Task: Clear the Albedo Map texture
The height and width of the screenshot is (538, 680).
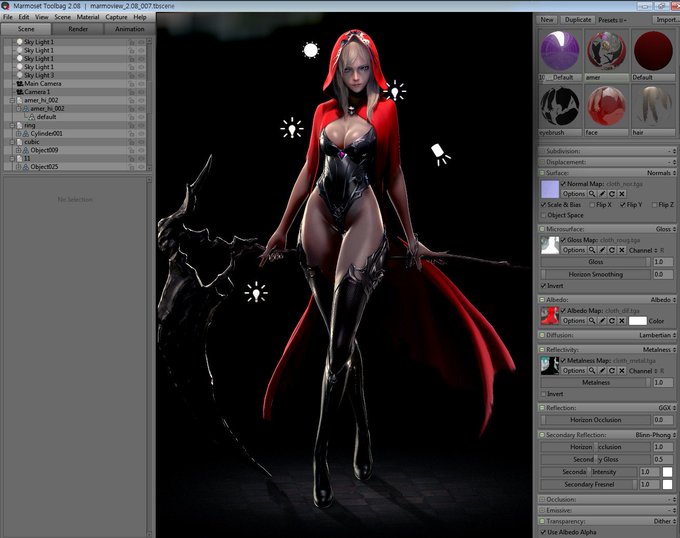Action: tap(622, 321)
